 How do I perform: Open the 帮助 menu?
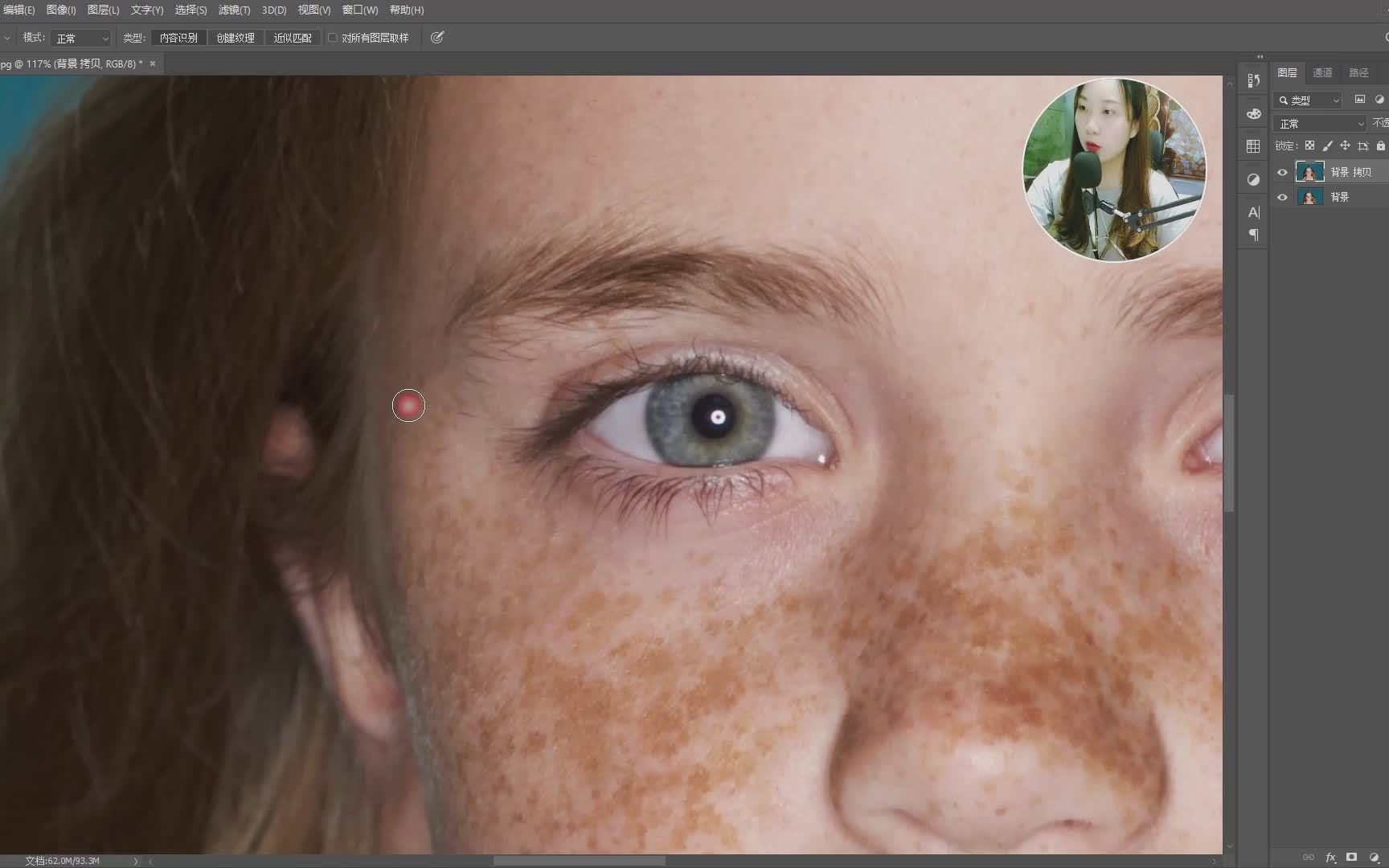point(407,10)
